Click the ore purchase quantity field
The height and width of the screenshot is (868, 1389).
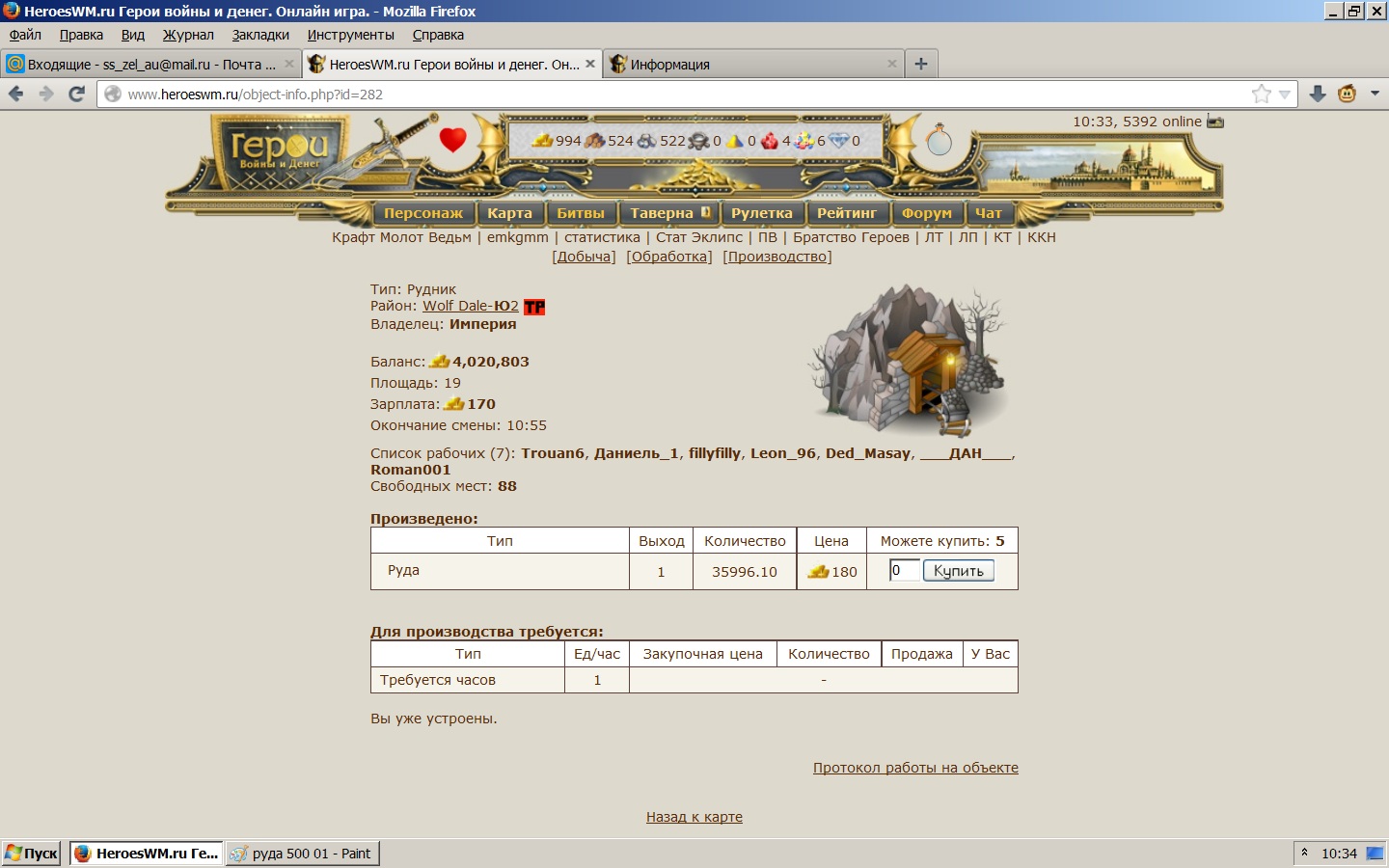pos(904,570)
